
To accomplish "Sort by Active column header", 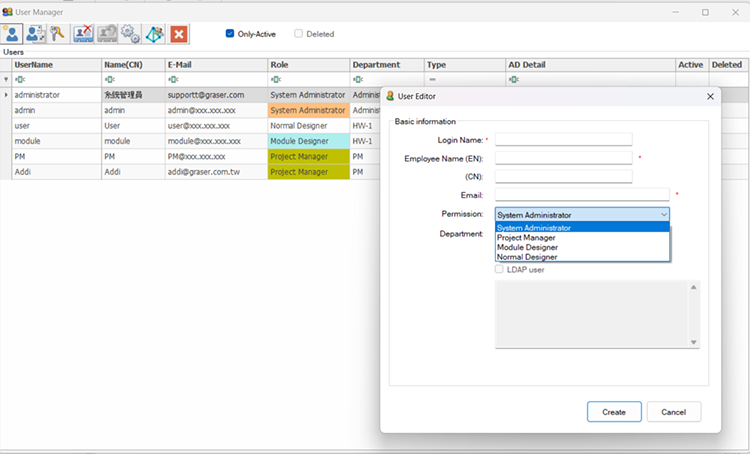I will (692, 65).
